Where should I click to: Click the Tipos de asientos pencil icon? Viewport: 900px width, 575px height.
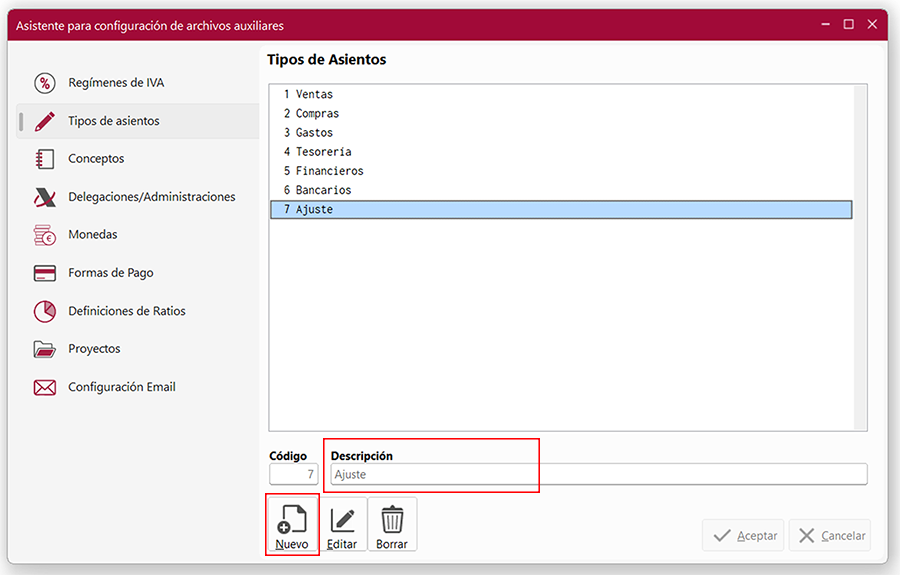[x=45, y=121]
